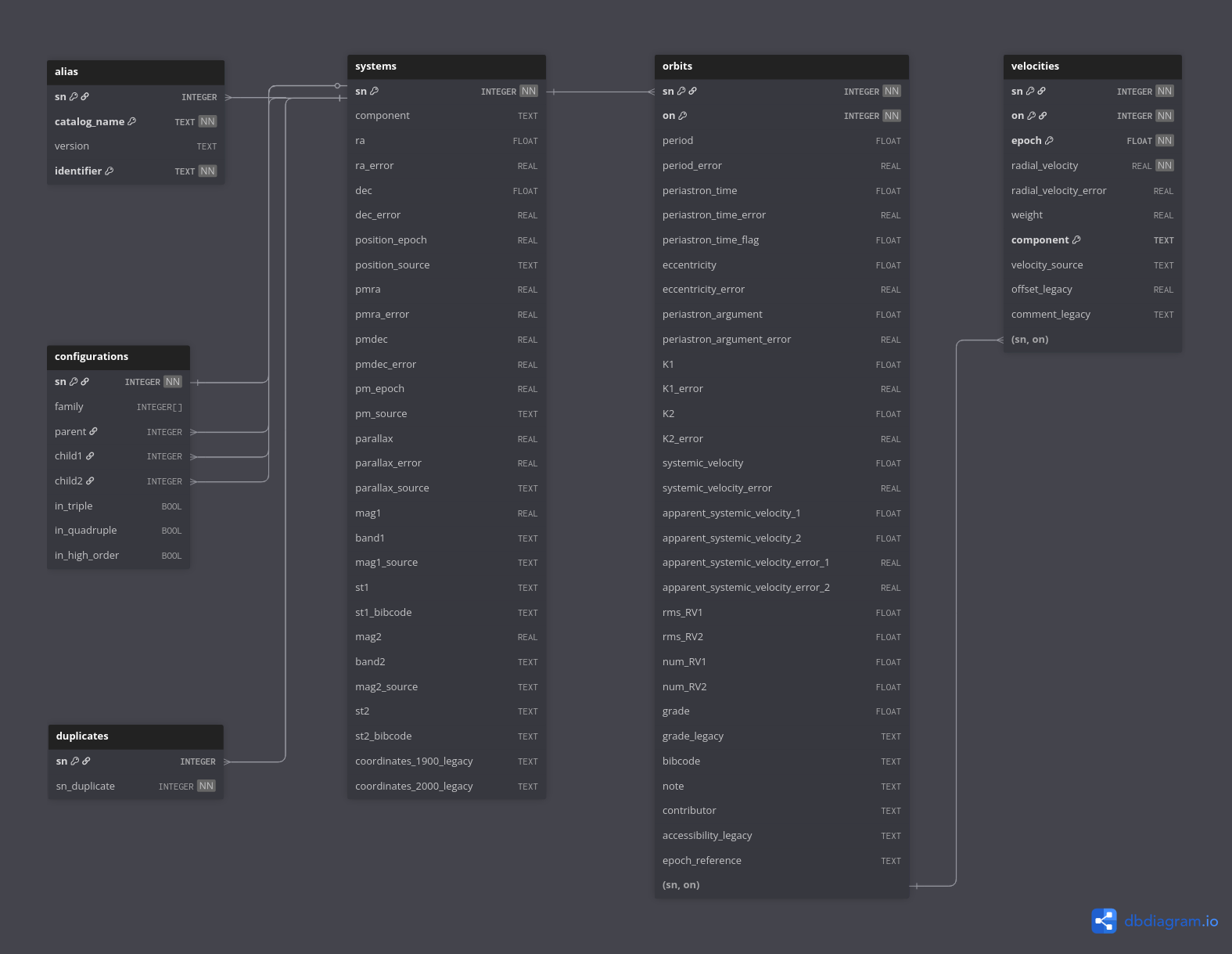This screenshot has width=1232, height=954.
Task: Click key icon on velocities sn row
Action: point(1030,92)
